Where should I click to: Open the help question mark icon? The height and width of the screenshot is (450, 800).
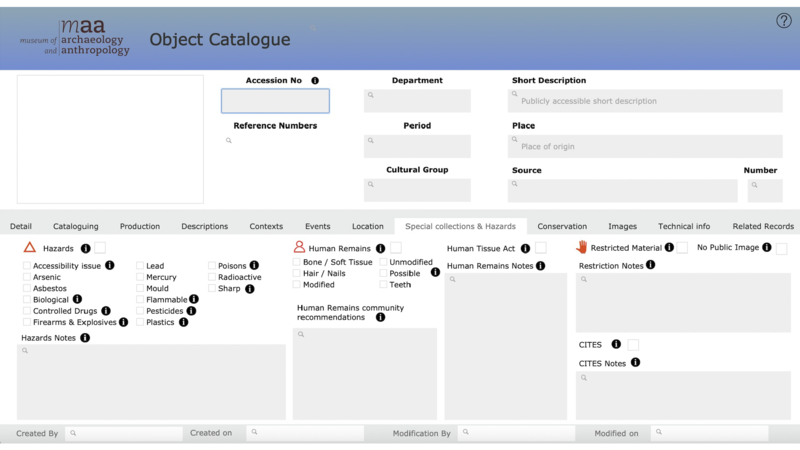pos(784,20)
